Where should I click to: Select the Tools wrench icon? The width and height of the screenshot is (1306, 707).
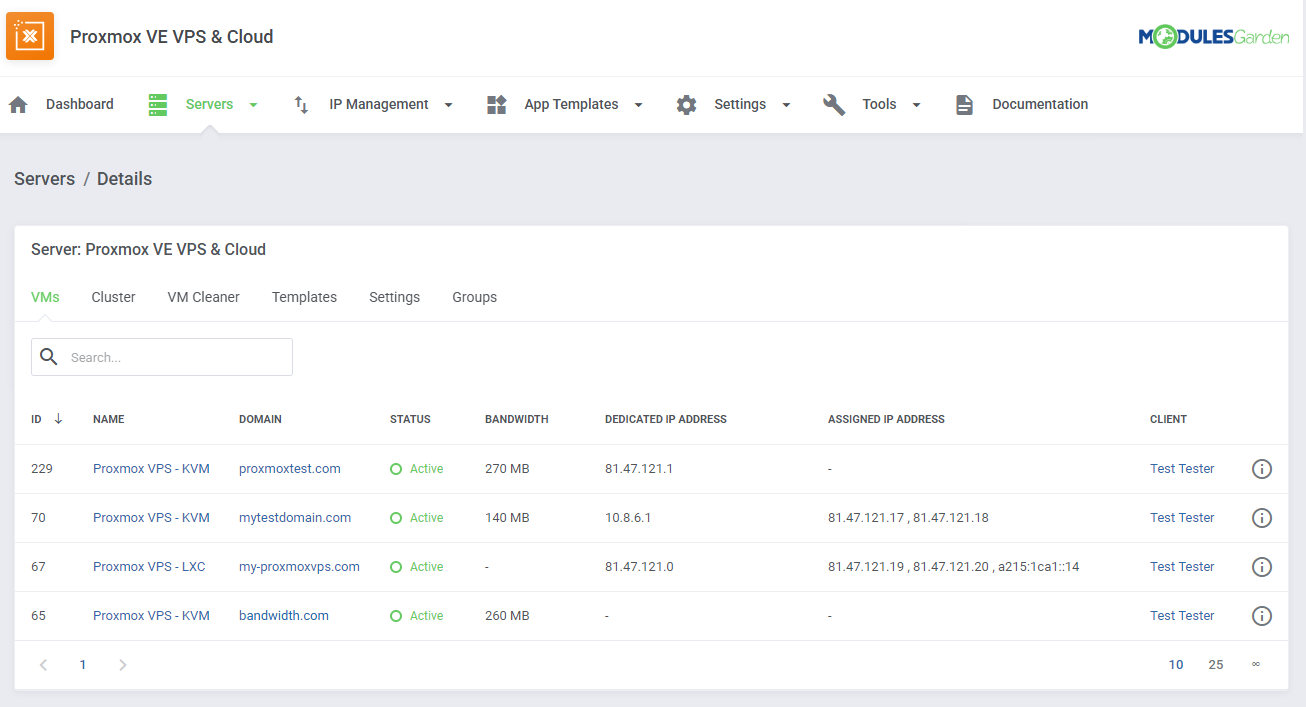click(834, 104)
